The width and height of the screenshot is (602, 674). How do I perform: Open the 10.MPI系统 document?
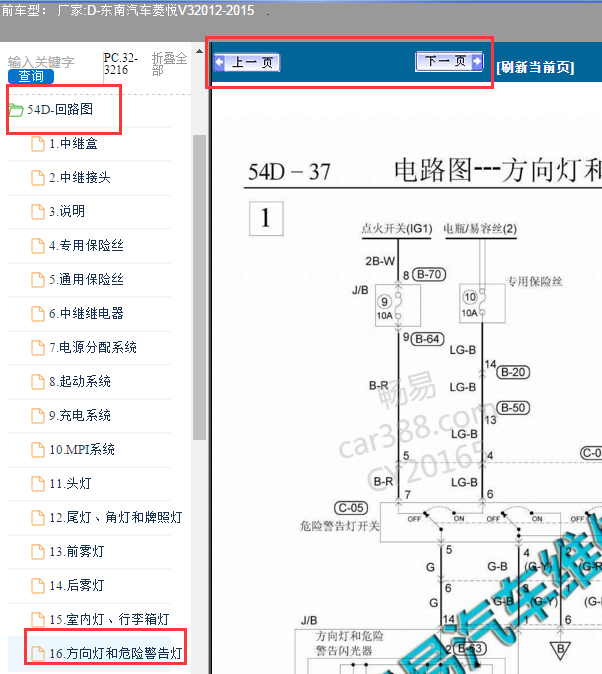82,450
